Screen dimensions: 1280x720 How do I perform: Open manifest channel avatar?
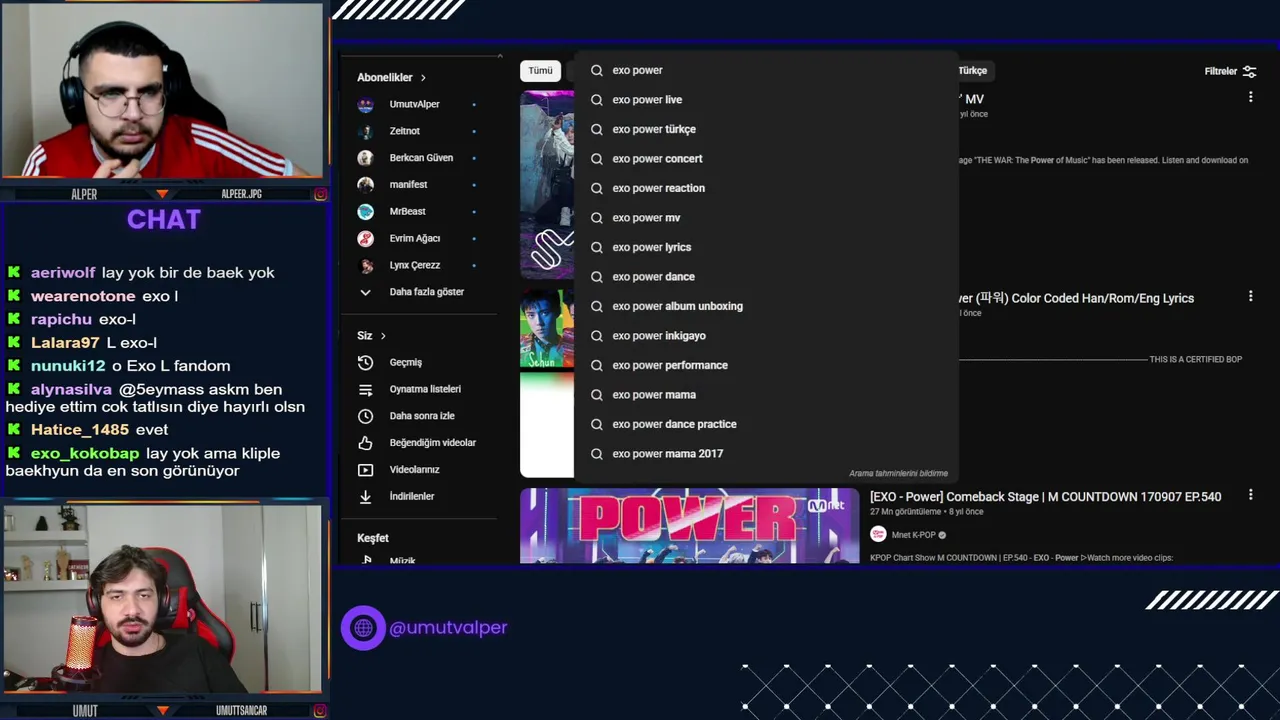pos(366,184)
